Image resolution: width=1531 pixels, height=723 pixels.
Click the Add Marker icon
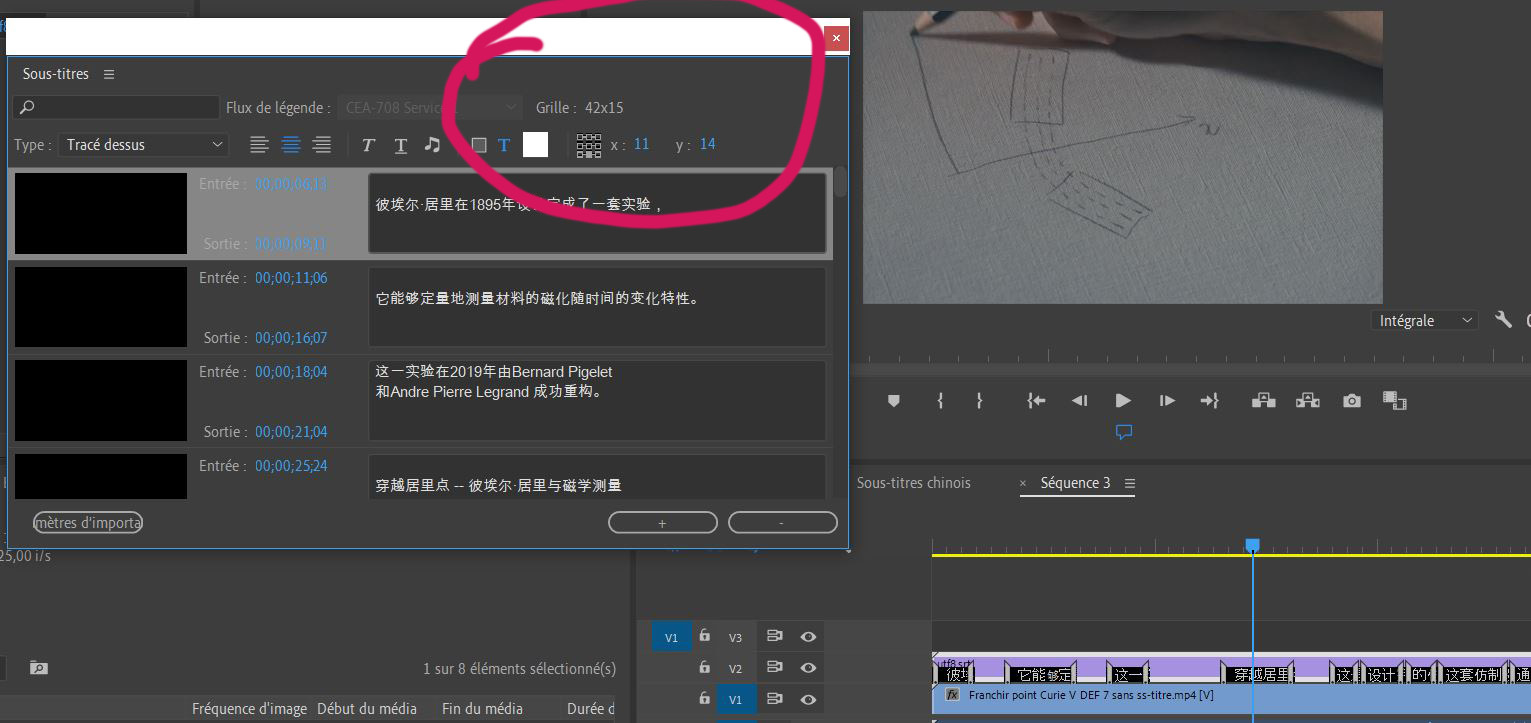pos(894,401)
